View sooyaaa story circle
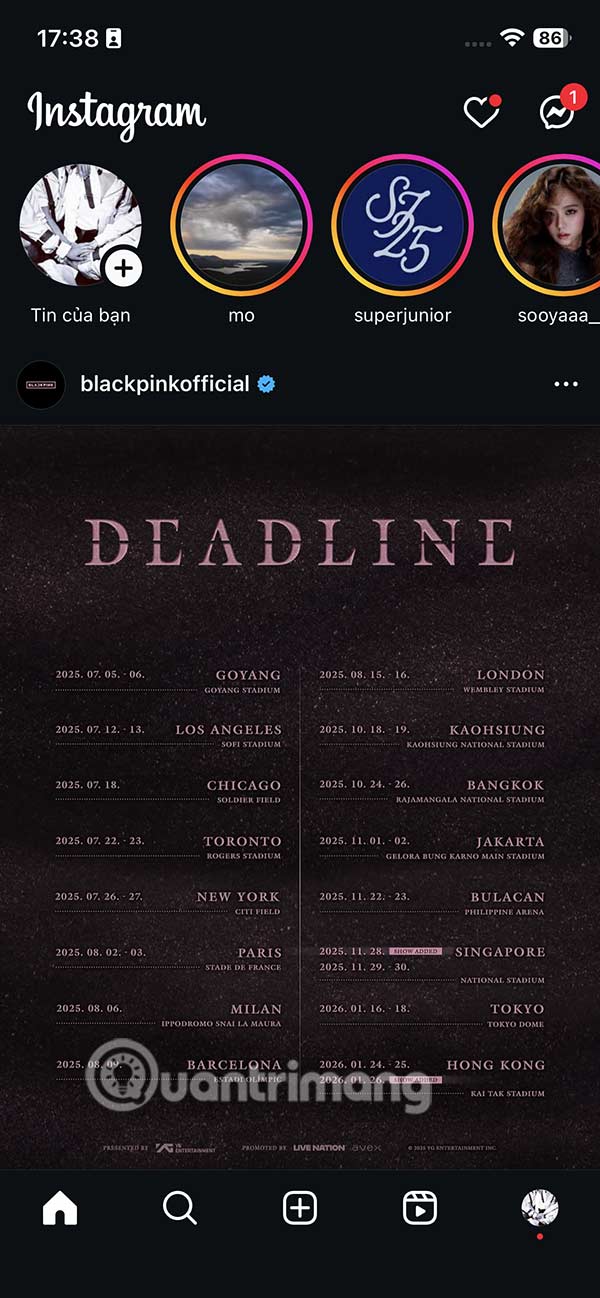The width and height of the screenshot is (600, 1298). point(550,225)
